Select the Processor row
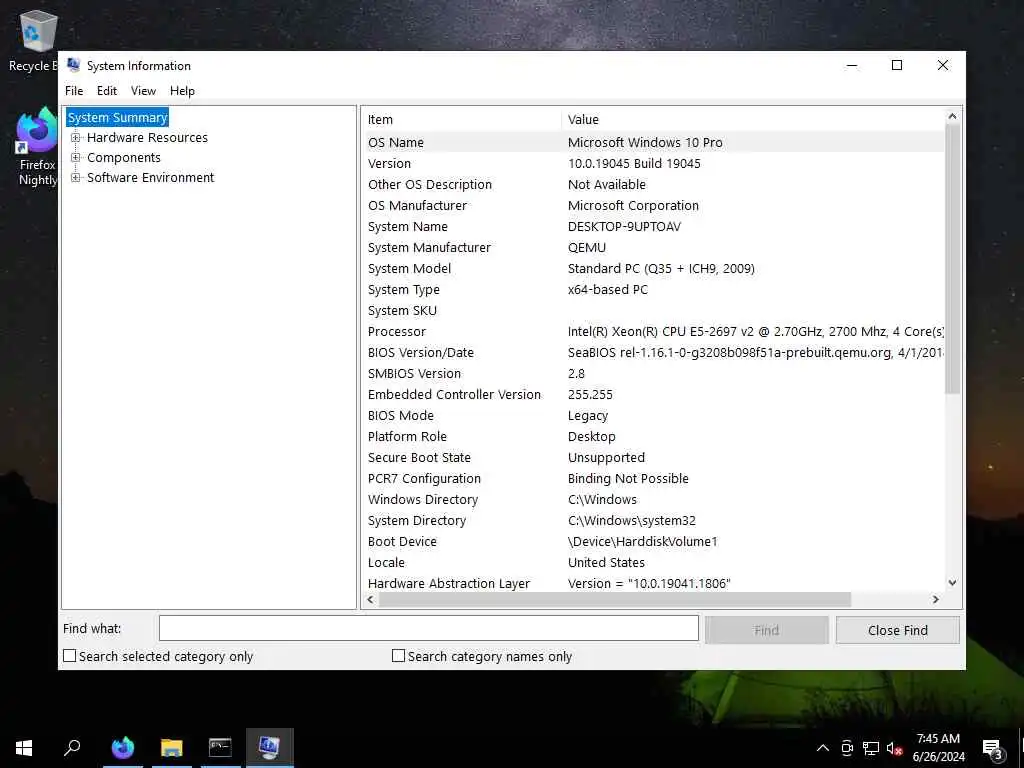Image resolution: width=1024 pixels, height=768 pixels. pos(653,332)
